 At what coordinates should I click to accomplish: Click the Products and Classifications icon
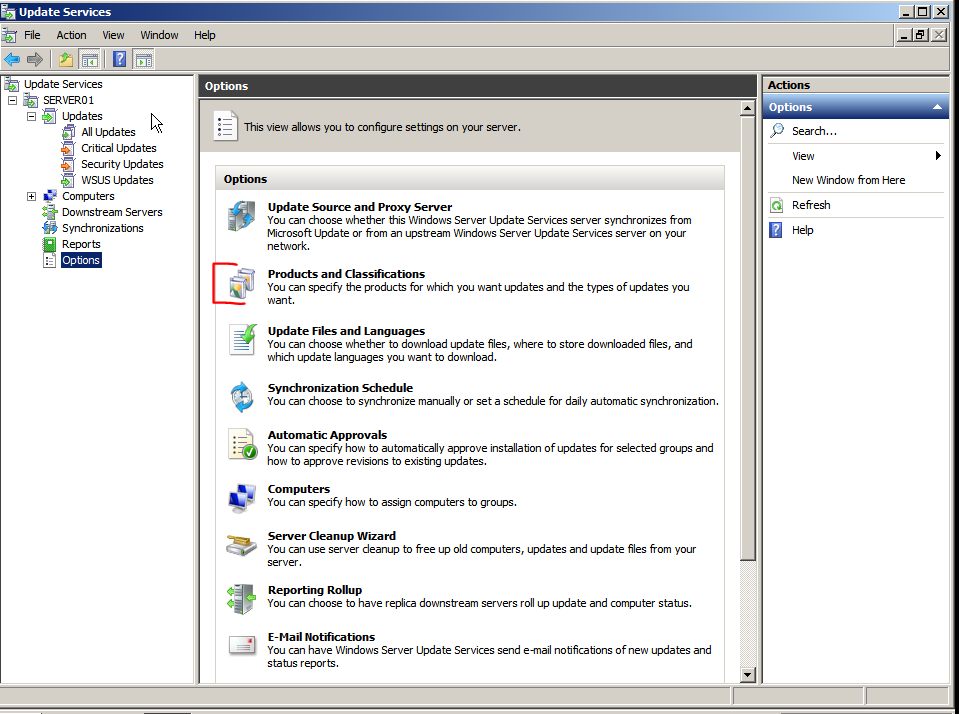pyautogui.click(x=242, y=283)
